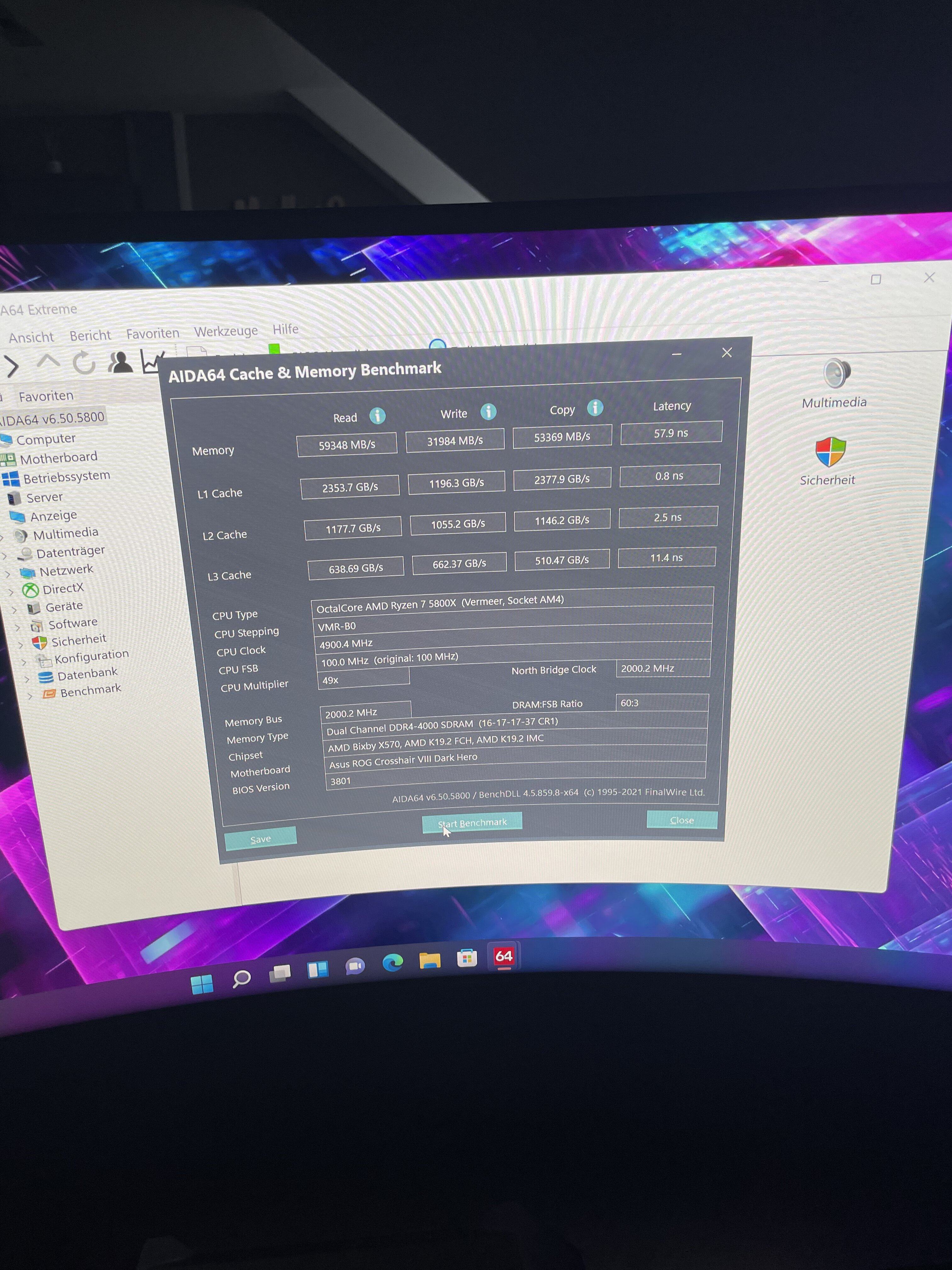Open Microsoft Store from taskbar
The height and width of the screenshot is (1270, 952).
[x=467, y=958]
